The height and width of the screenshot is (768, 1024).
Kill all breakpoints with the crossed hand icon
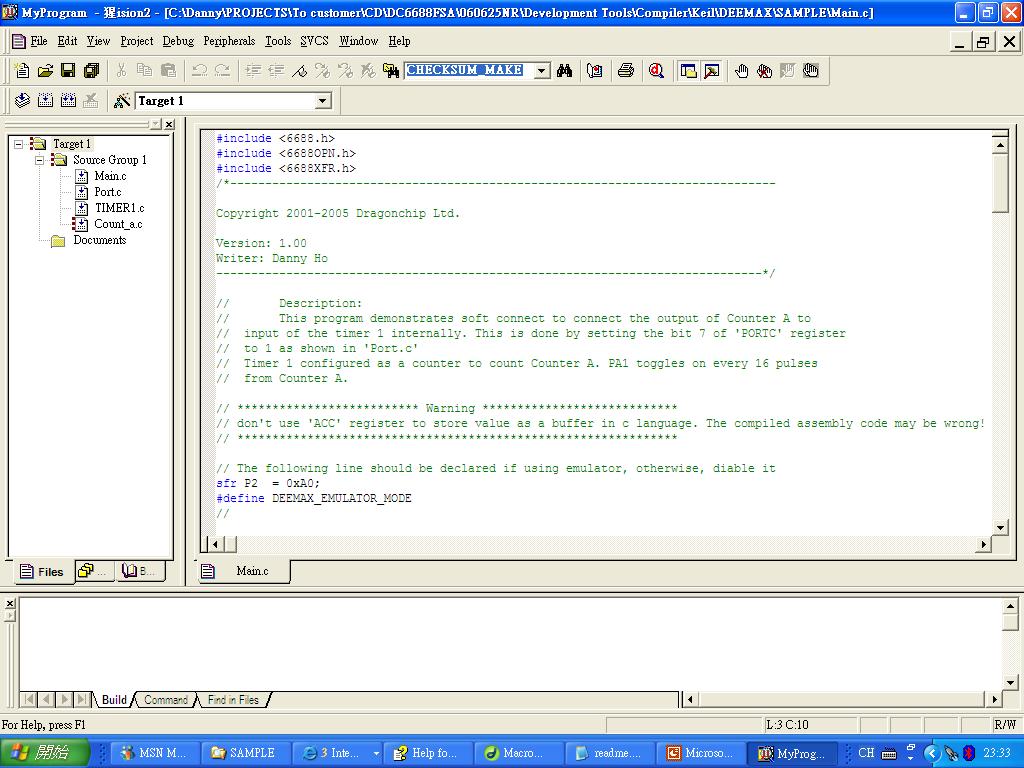point(764,71)
